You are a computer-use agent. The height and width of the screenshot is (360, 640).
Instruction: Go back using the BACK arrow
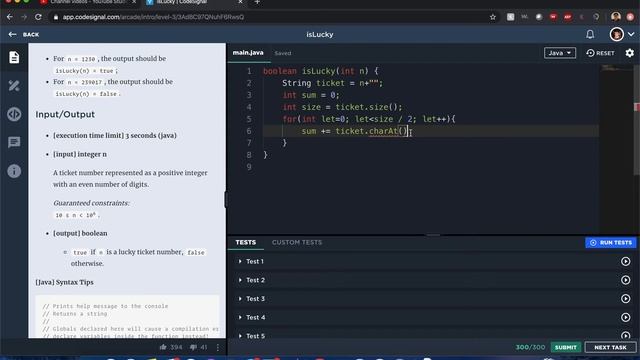coord(24,35)
